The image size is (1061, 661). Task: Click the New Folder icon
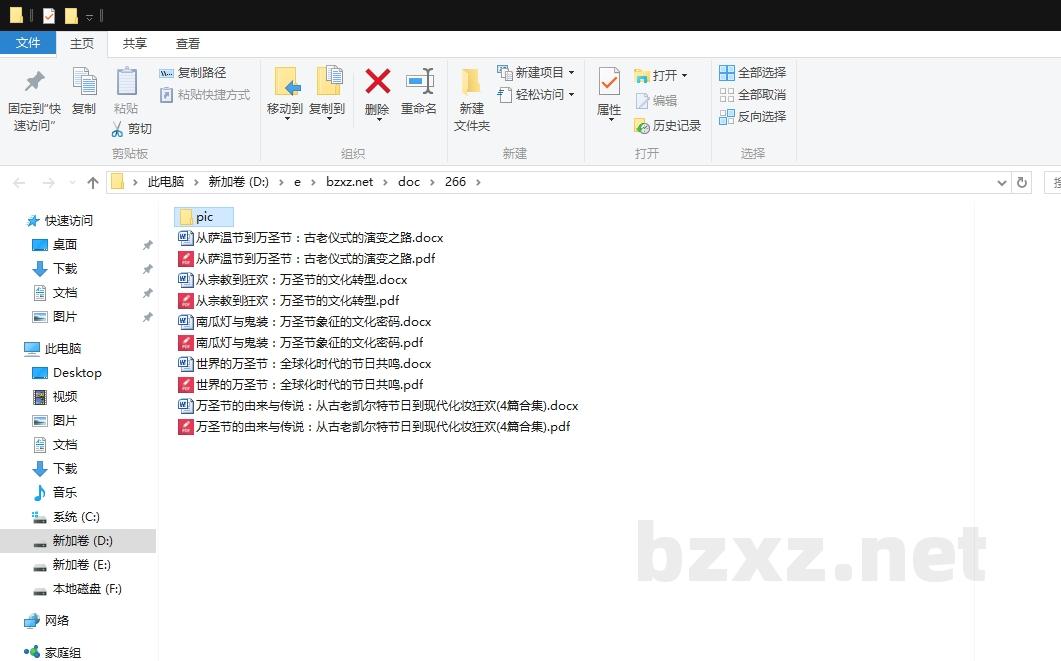click(x=471, y=82)
